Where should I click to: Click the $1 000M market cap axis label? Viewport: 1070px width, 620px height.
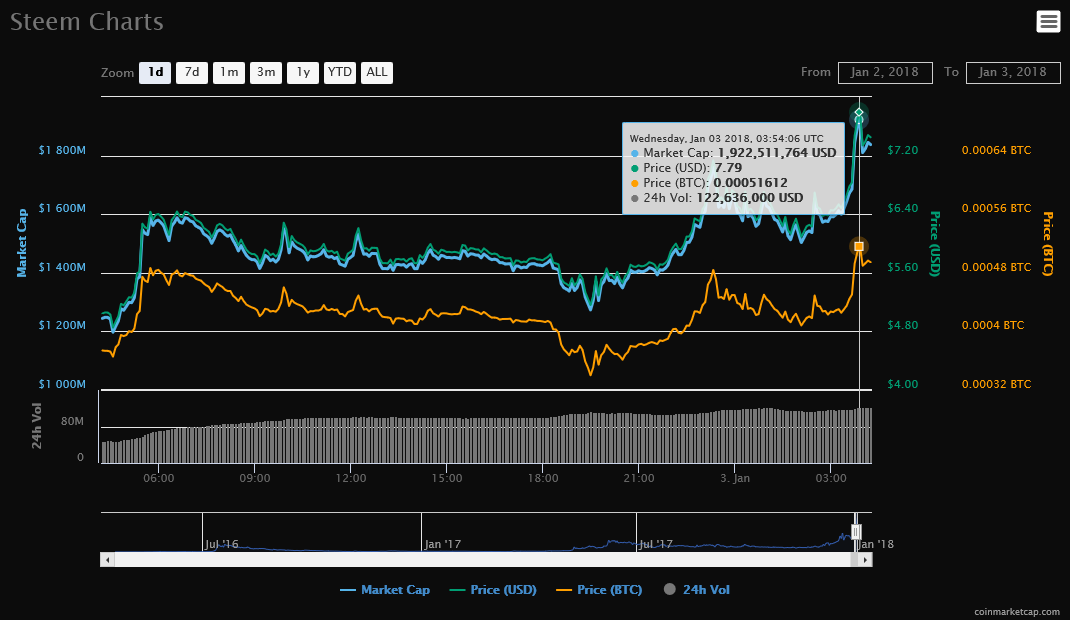[x=62, y=384]
